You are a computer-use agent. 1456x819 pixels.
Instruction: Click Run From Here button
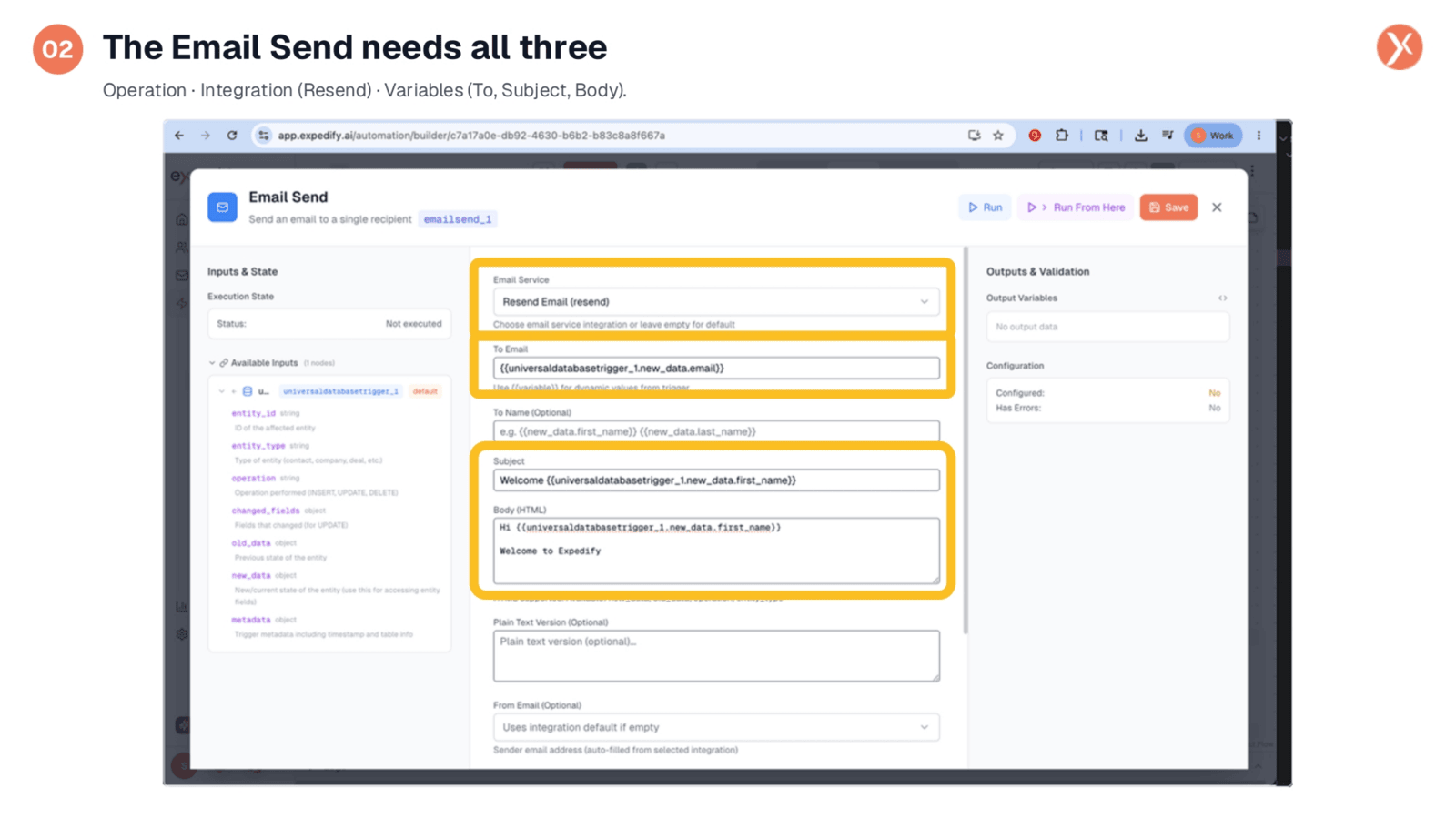point(1076,207)
